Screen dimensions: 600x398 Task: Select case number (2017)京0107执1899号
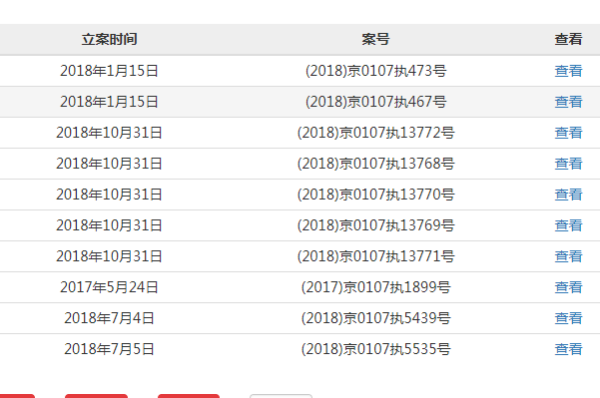click(x=375, y=287)
